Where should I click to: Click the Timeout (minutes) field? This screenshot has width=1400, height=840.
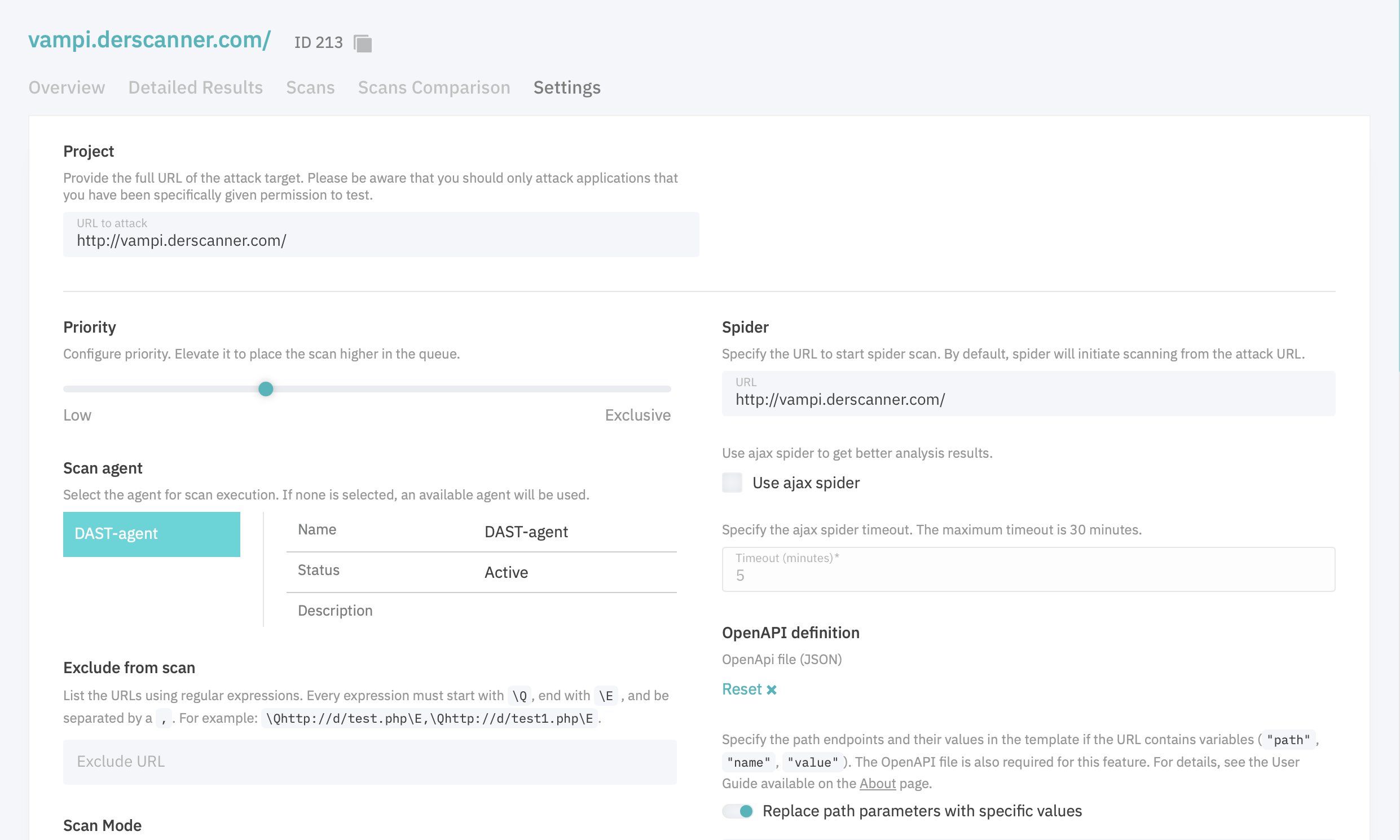[x=1028, y=569]
